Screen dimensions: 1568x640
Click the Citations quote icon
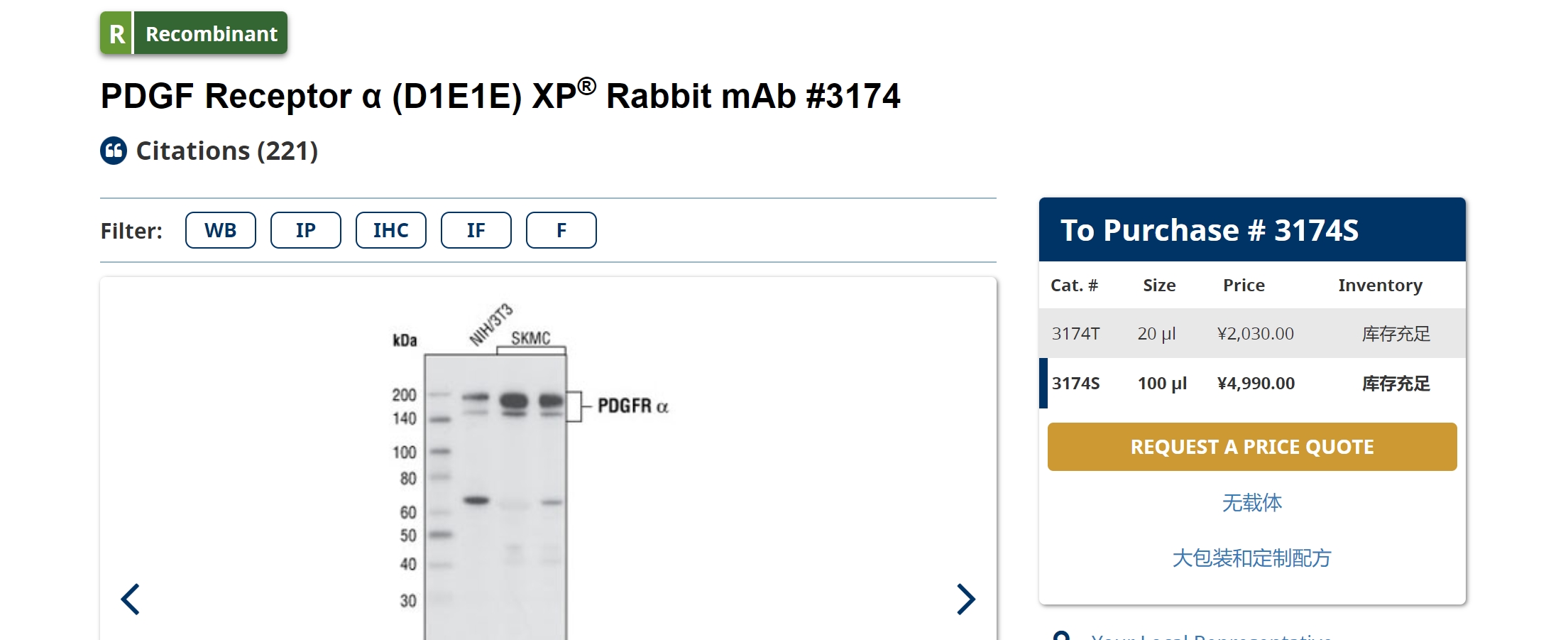[114, 151]
